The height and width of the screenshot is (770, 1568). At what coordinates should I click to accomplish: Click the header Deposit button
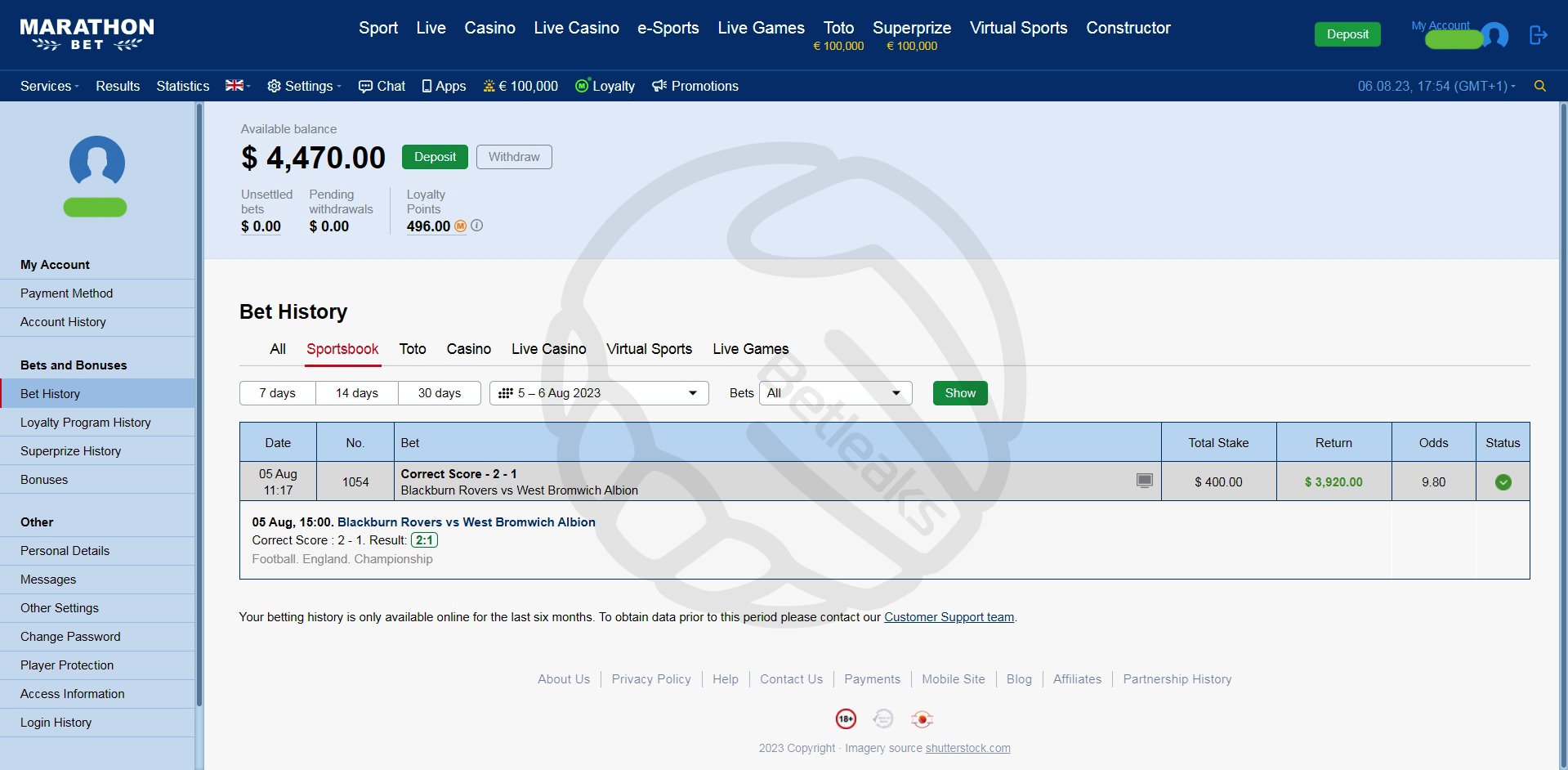pyautogui.click(x=1347, y=34)
